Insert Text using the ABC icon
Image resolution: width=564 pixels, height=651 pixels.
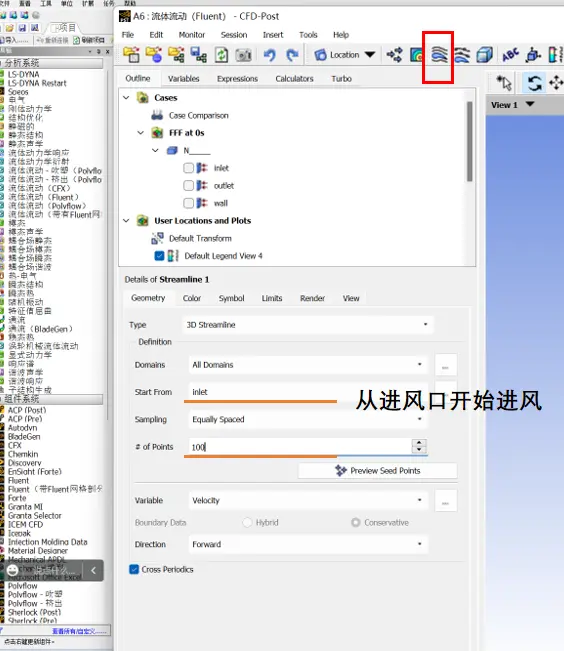[x=510, y=55]
